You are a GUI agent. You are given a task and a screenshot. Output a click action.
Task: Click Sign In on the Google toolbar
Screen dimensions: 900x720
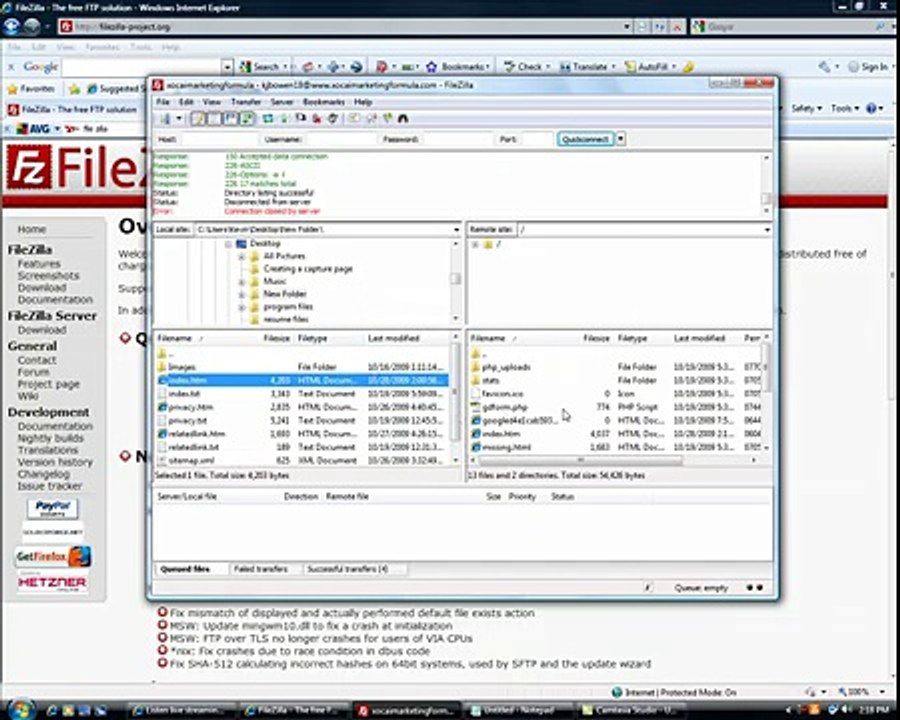(x=868, y=67)
